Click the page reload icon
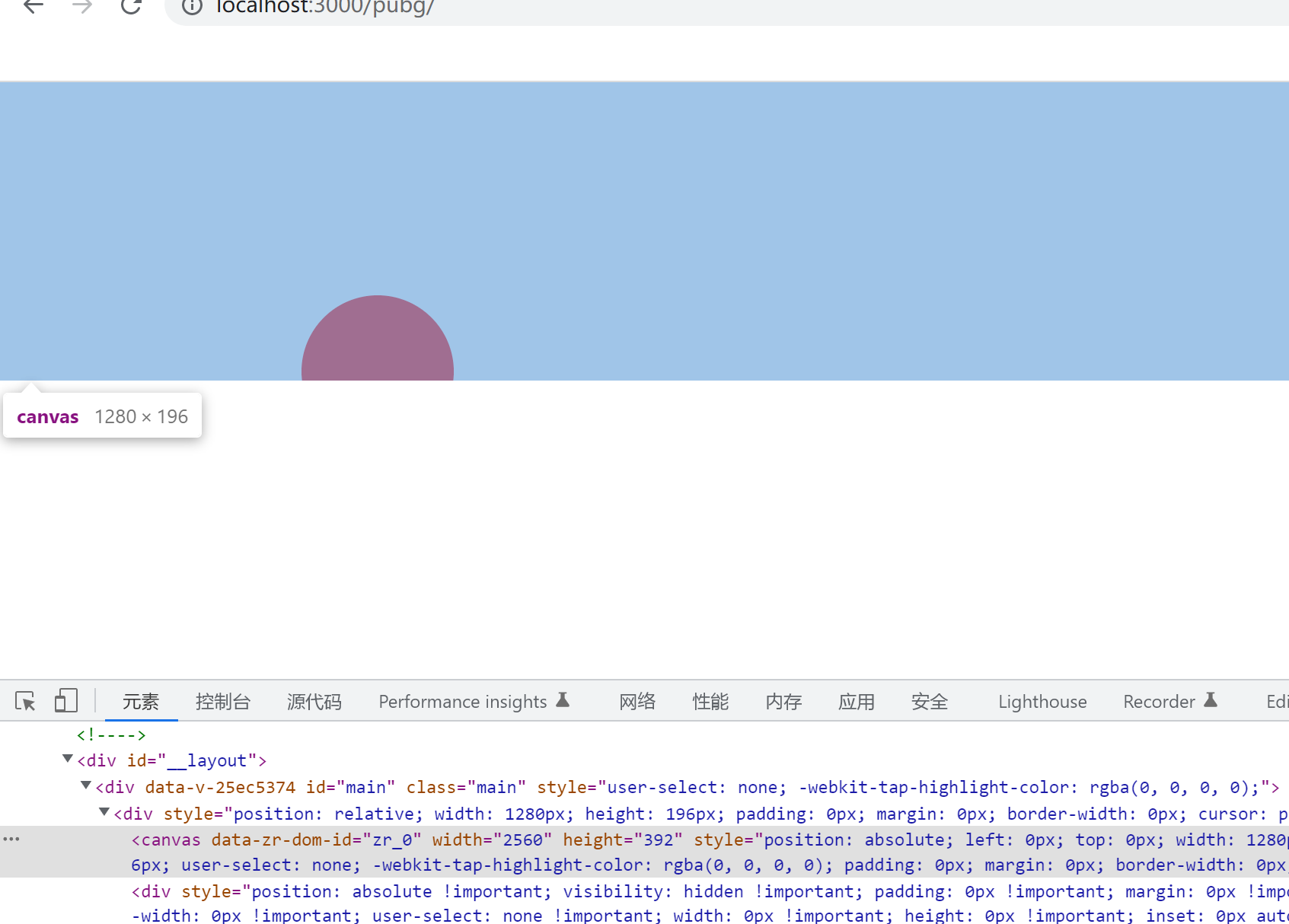1289x924 pixels. [131, 8]
